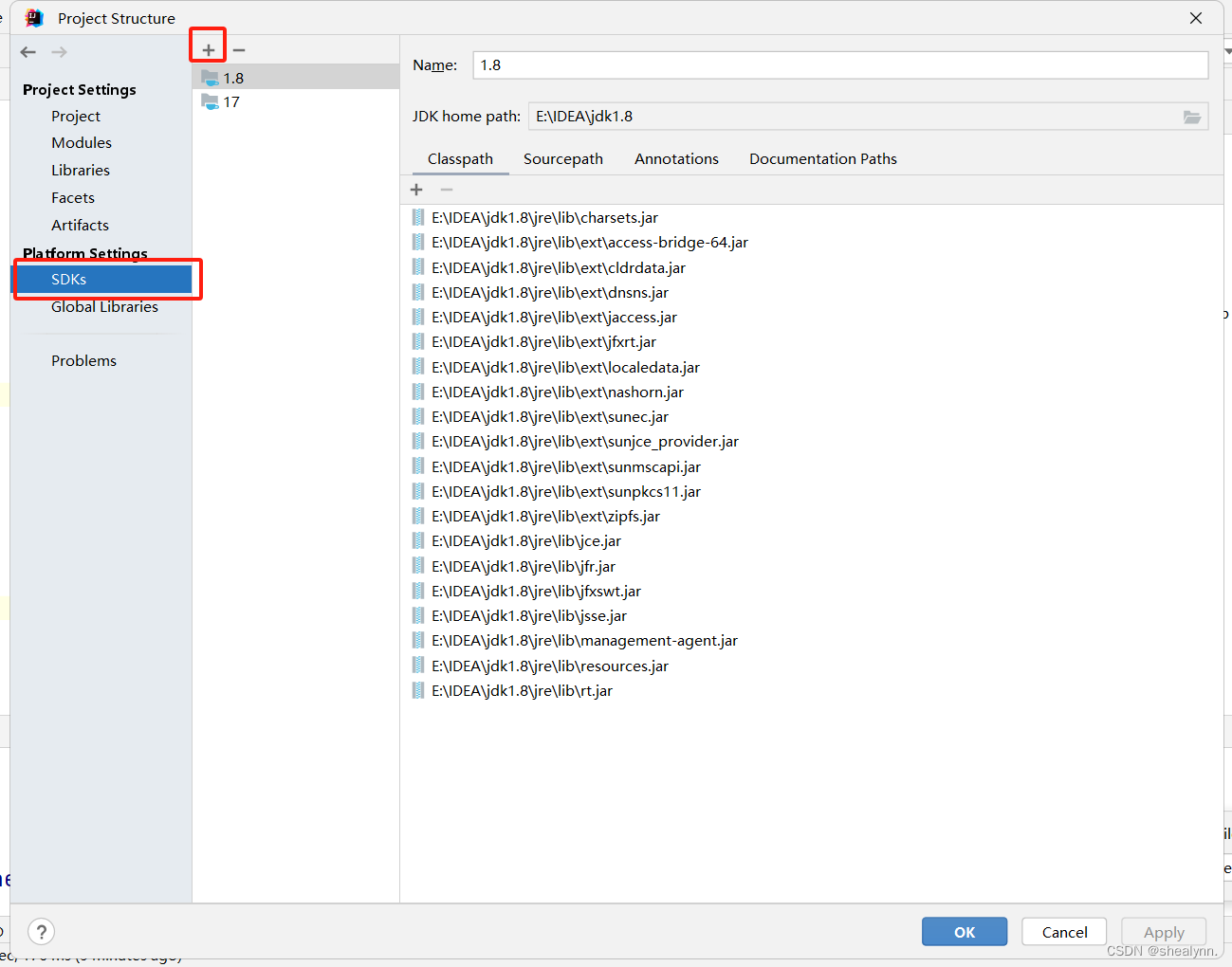Viewport: 1232px width, 967px height.
Task: Switch to the Sourcepath tab
Action: click(562, 158)
